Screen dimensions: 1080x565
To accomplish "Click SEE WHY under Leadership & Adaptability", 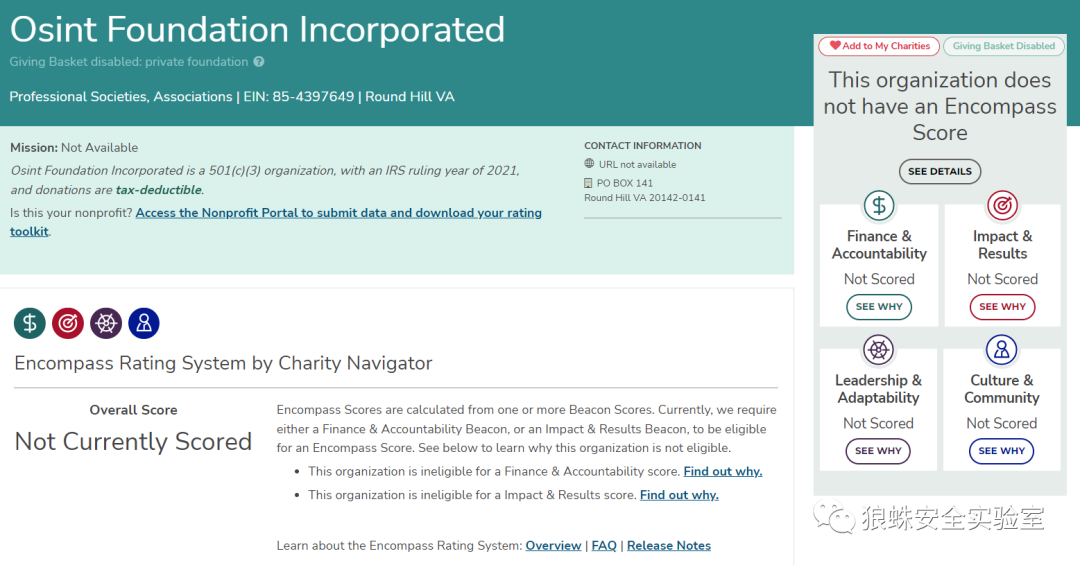I will [x=878, y=451].
